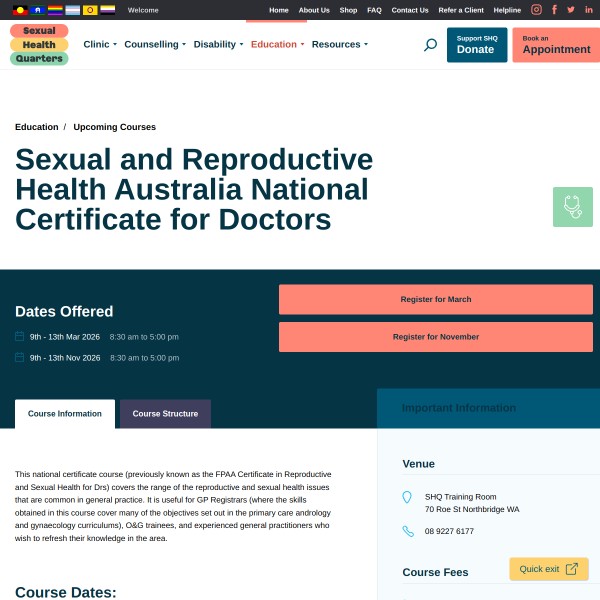Click the LinkedIn icon
600x600 pixels.
click(x=589, y=10)
